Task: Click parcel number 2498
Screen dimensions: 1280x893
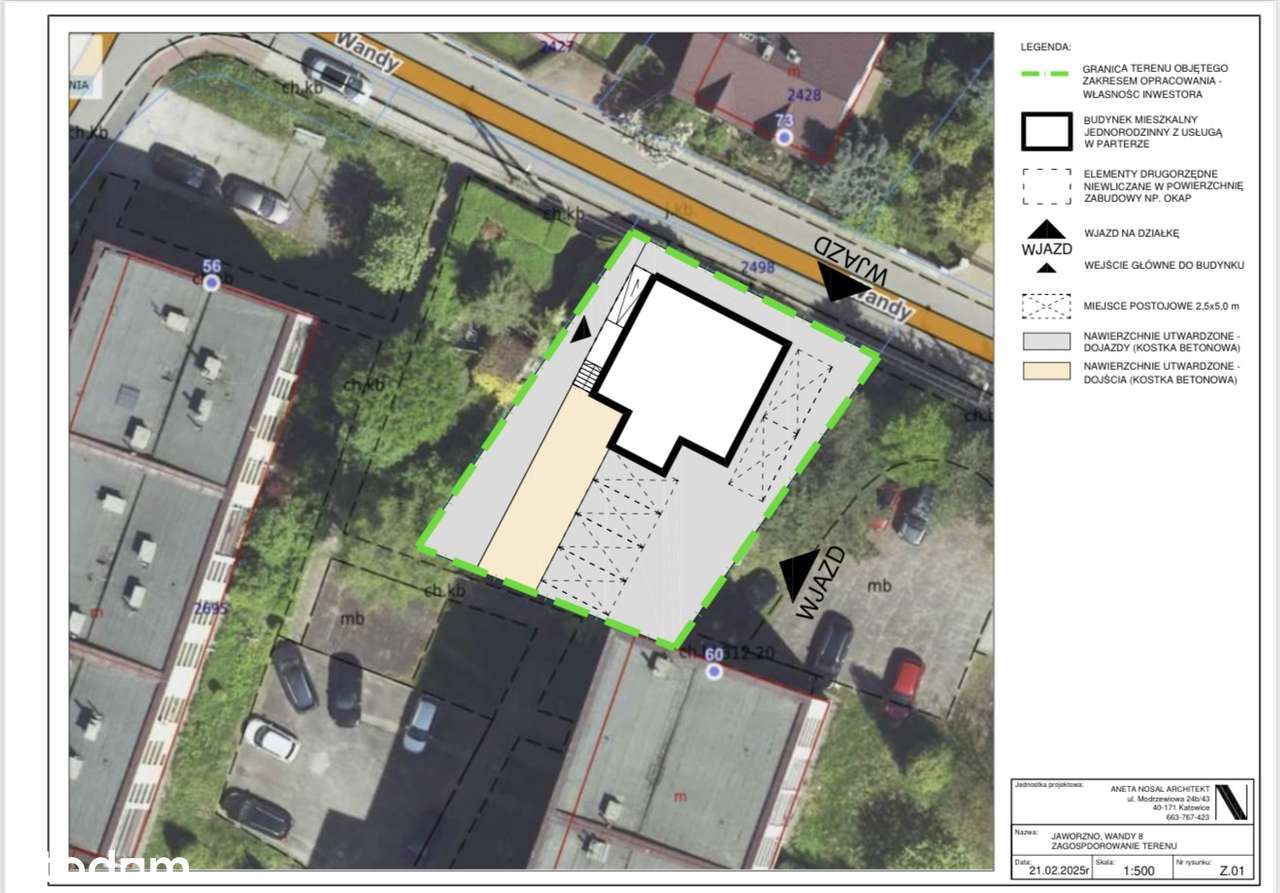Action: click(757, 266)
